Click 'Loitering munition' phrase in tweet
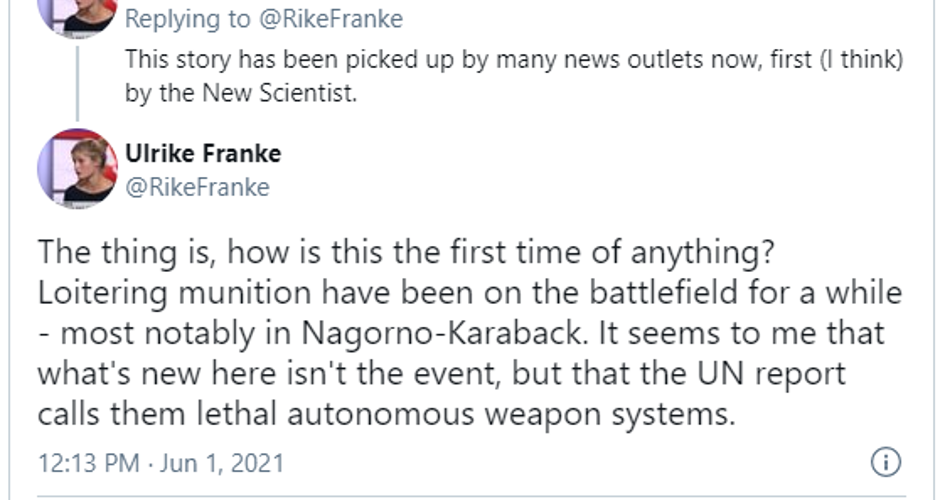Viewport: 941px width, 500px height. [x=173, y=293]
